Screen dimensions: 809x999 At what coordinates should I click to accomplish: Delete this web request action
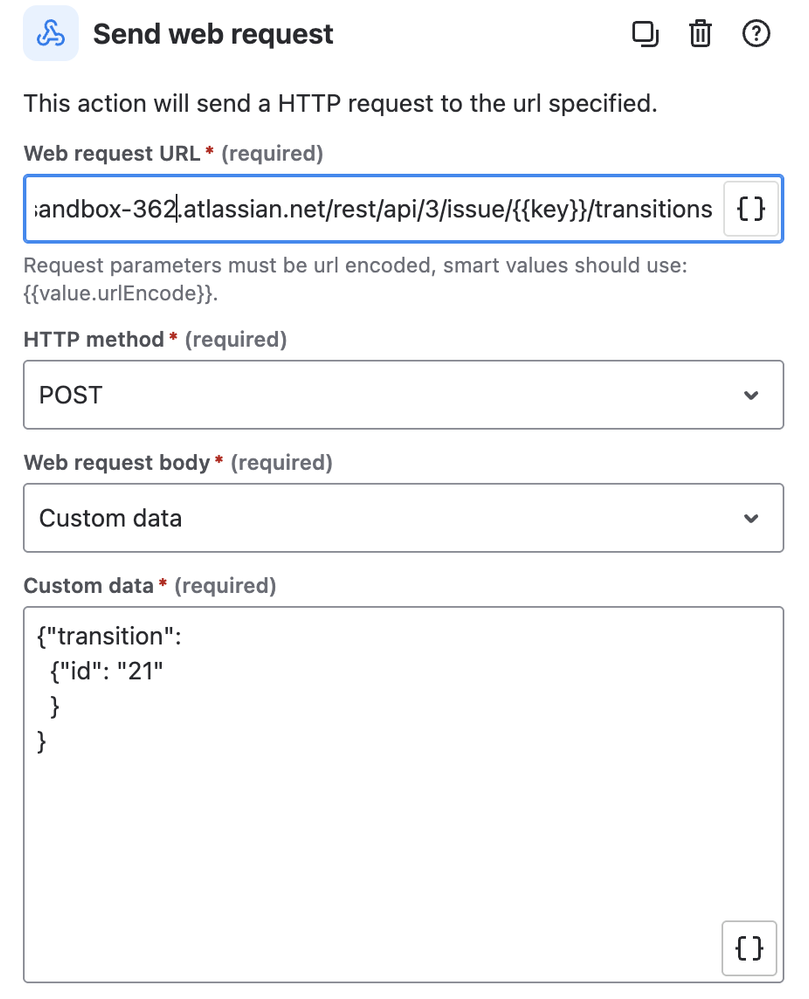pyautogui.click(x=700, y=34)
